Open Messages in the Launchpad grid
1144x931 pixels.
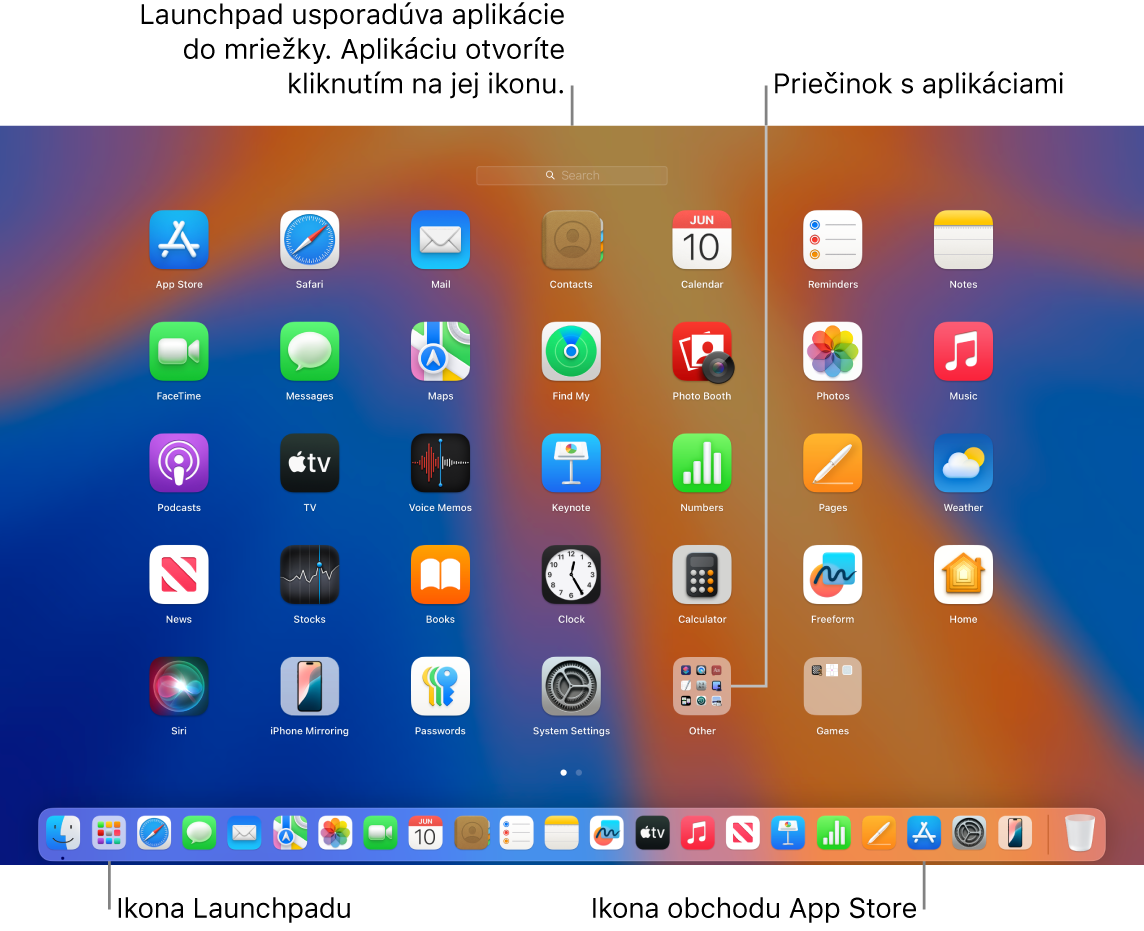pyautogui.click(x=309, y=352)
